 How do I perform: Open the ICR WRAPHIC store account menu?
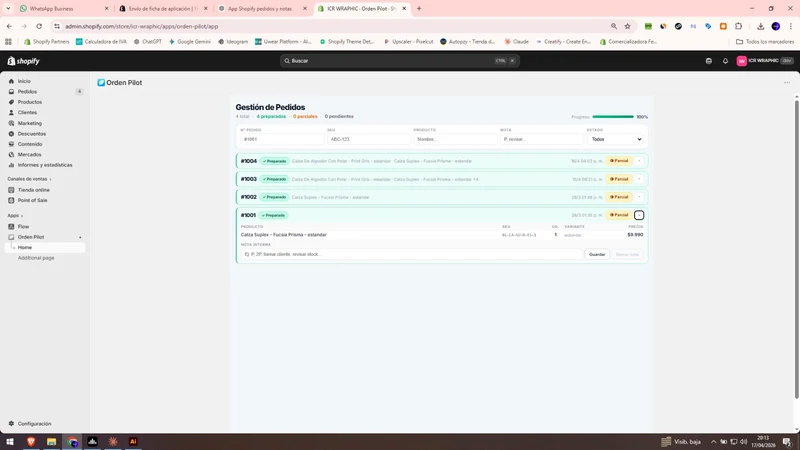[x=764, y=61]
